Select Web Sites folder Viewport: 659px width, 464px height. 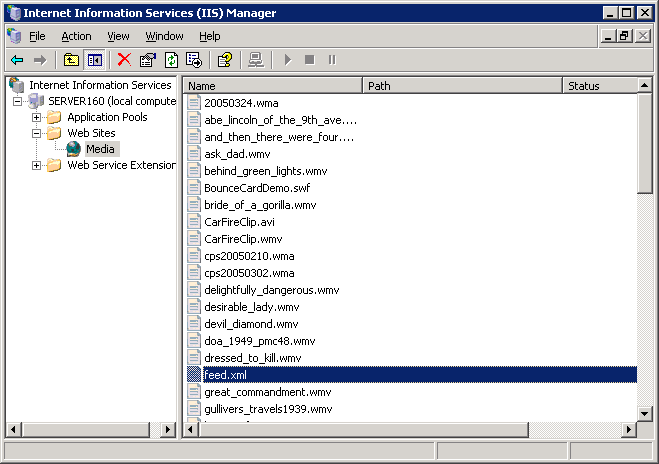click(x=91, y=133)
